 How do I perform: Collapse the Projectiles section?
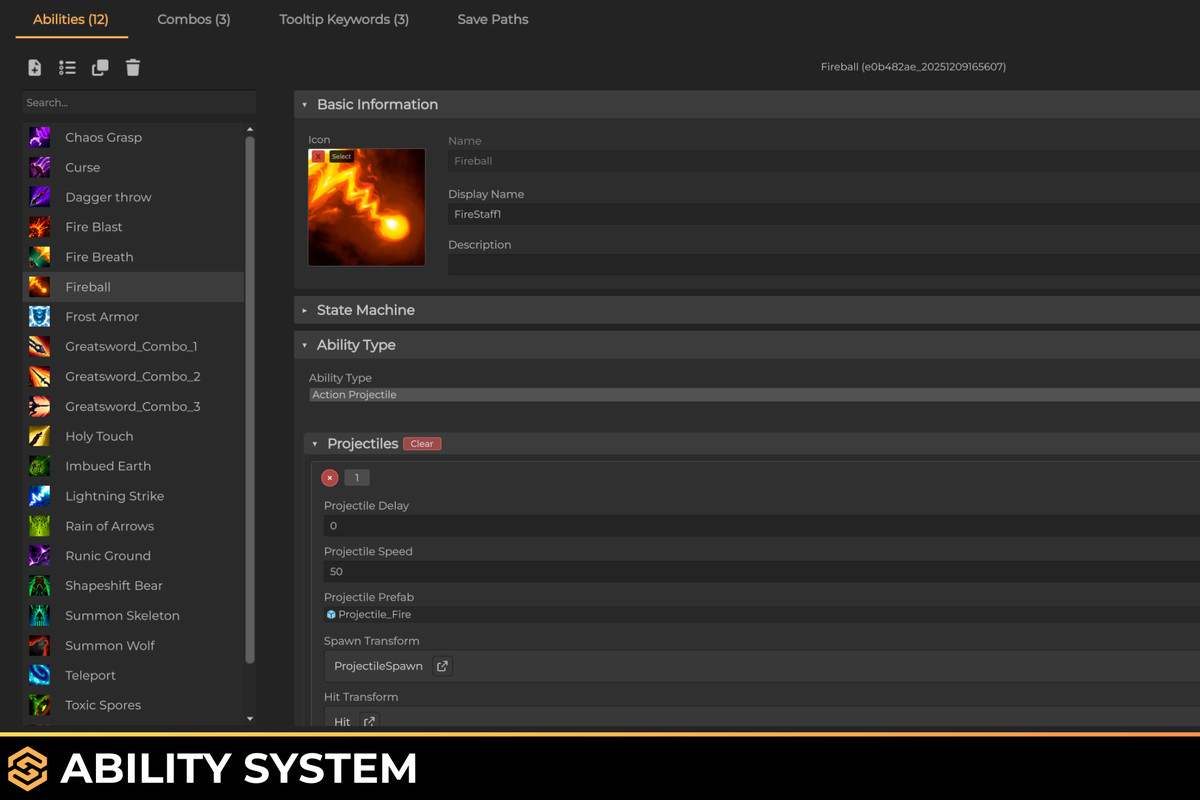click(313, 443)
